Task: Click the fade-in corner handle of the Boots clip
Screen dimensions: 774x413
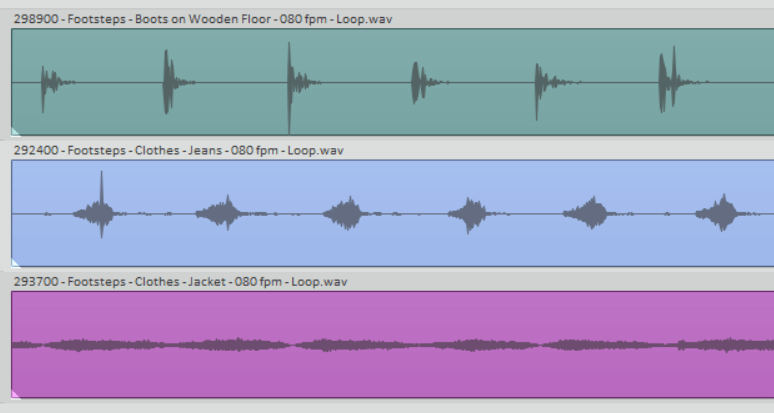Action: coord(15,131)
